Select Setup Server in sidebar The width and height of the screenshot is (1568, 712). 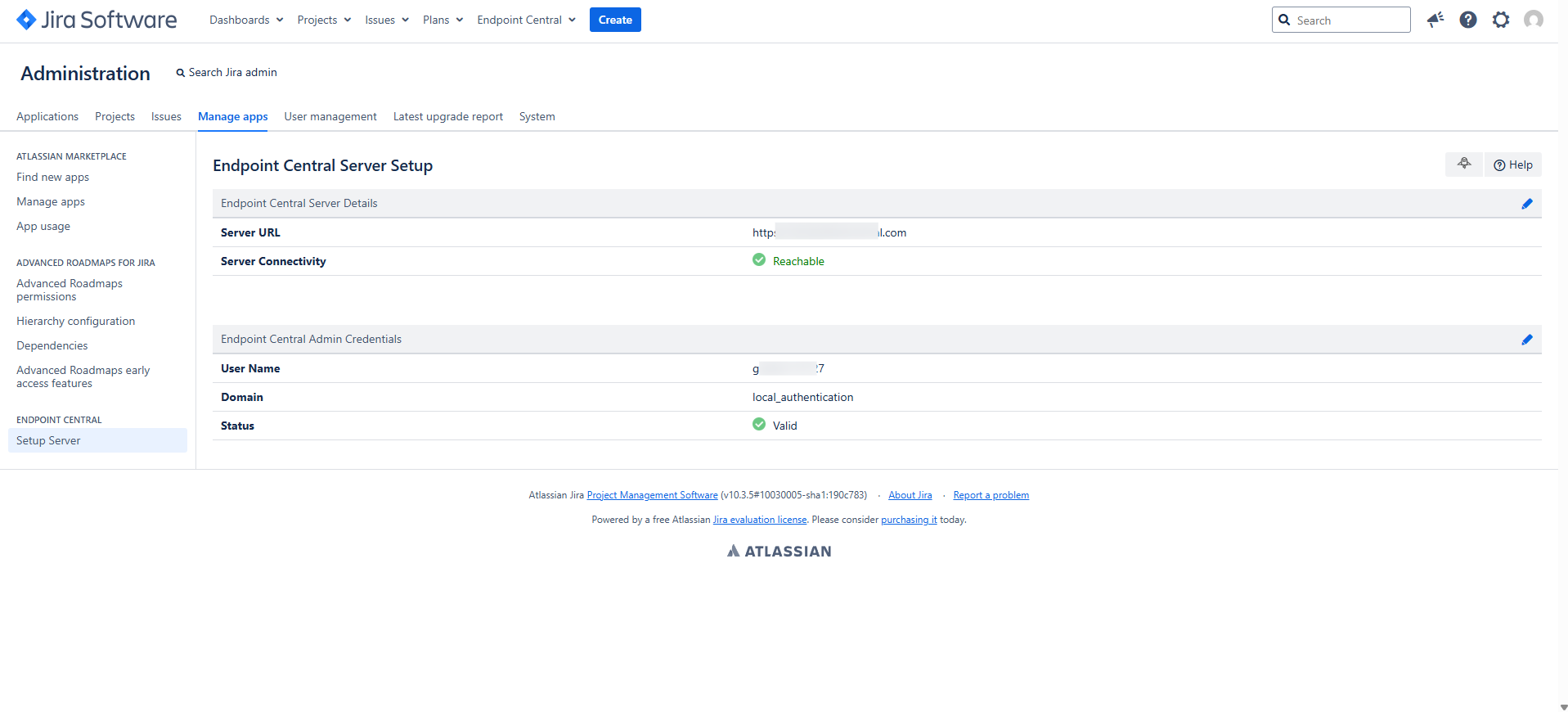click(97, 440)
